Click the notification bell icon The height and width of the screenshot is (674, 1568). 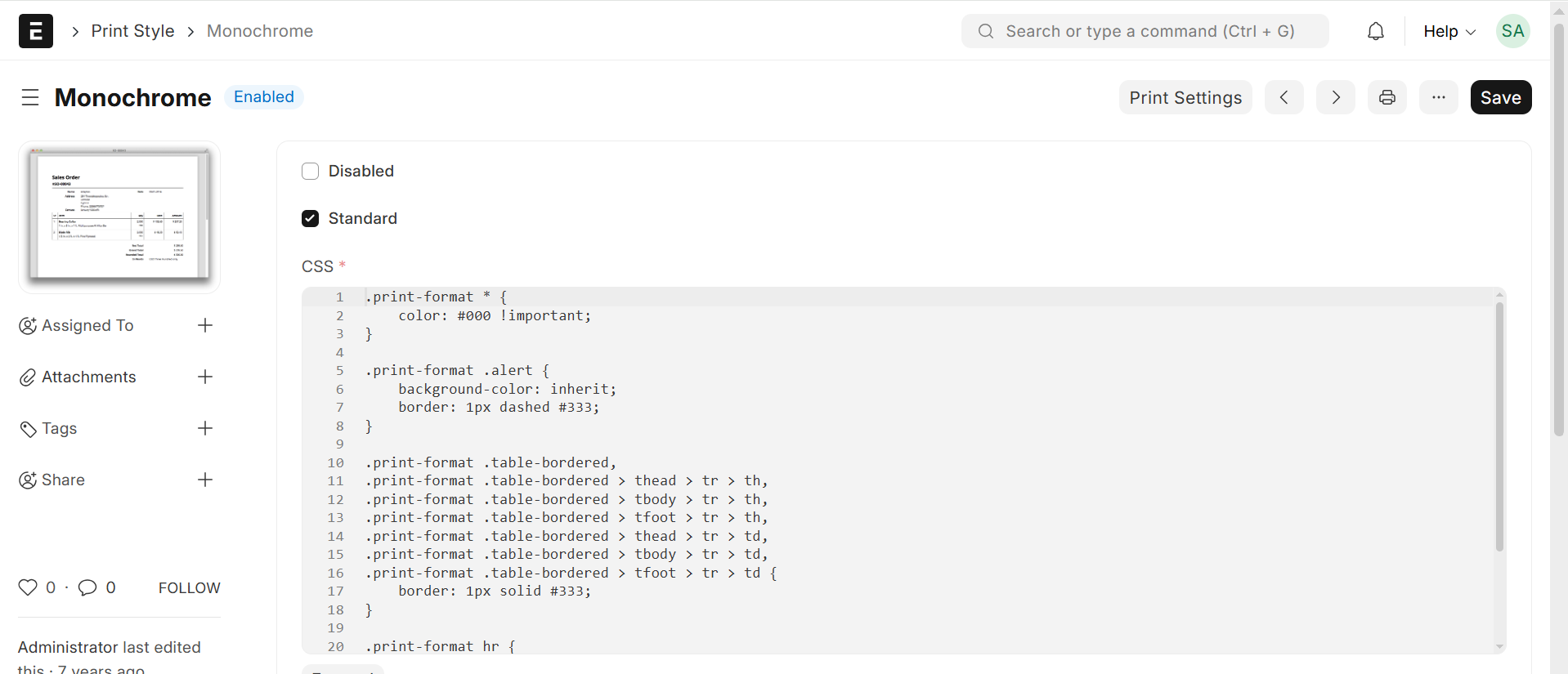pos(1376,31)
